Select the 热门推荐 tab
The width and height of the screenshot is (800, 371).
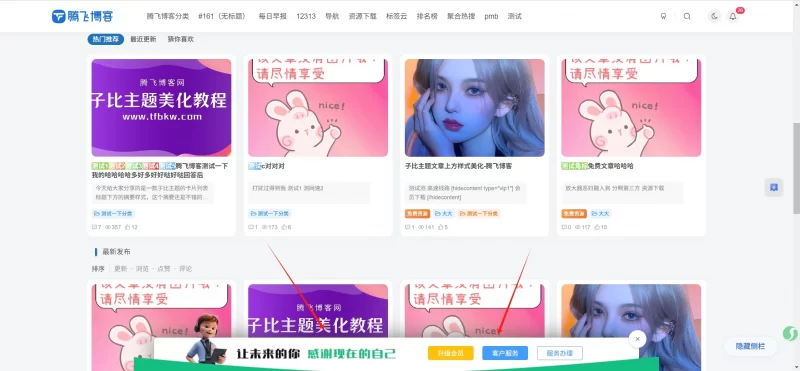(x=106, y=39)
